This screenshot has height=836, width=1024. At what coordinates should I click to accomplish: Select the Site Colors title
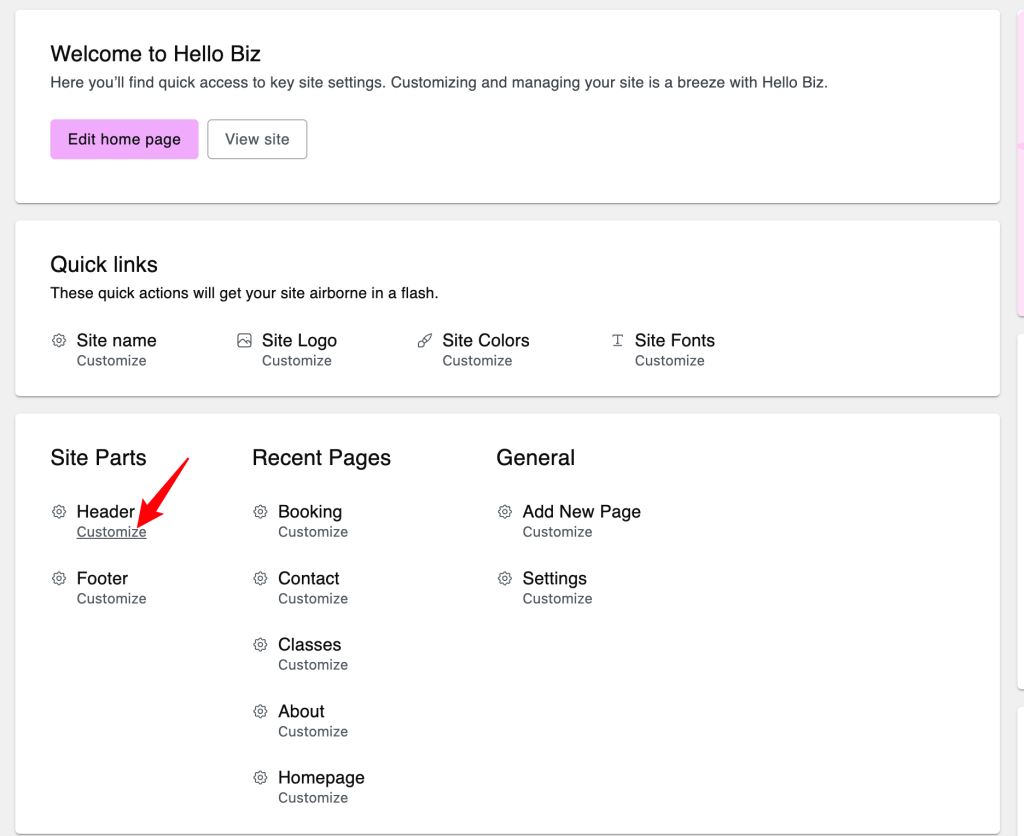[486, 340]
